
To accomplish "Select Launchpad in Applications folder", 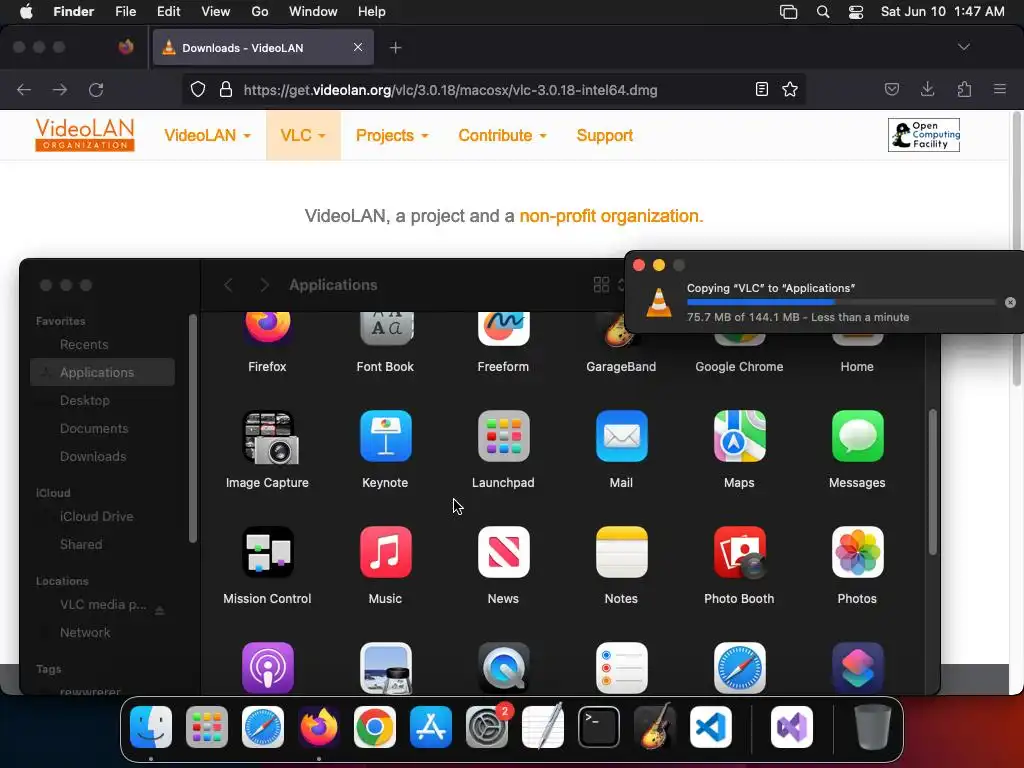I will click(503, 436).
